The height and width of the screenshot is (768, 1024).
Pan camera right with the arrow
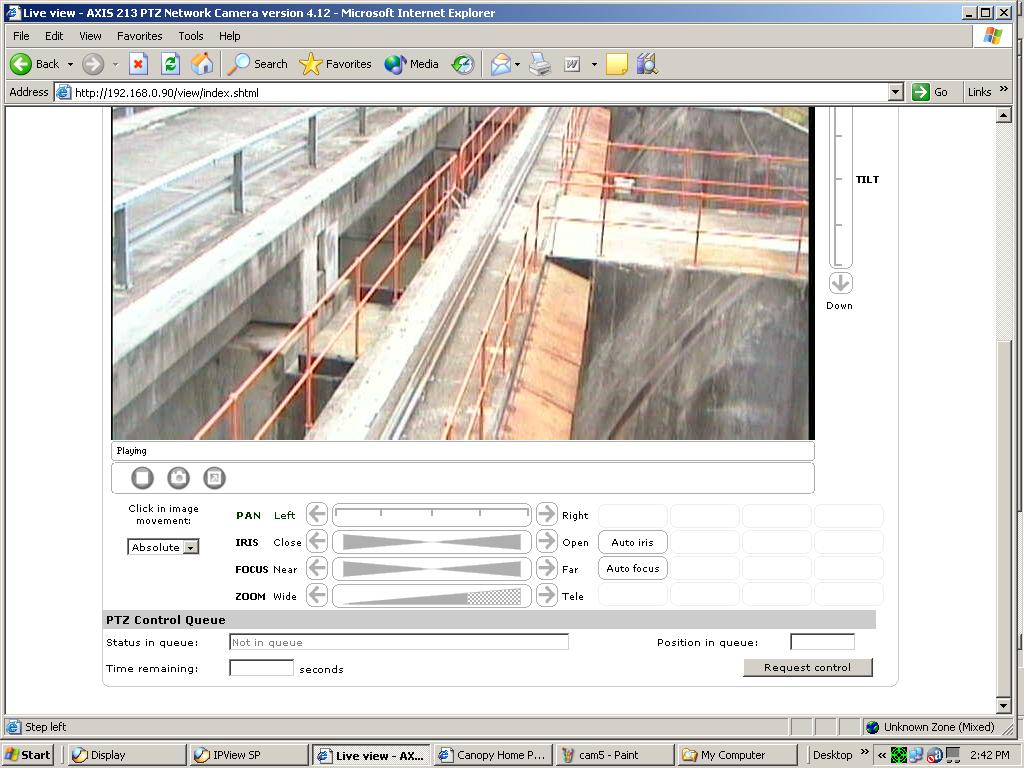[546, 515]
